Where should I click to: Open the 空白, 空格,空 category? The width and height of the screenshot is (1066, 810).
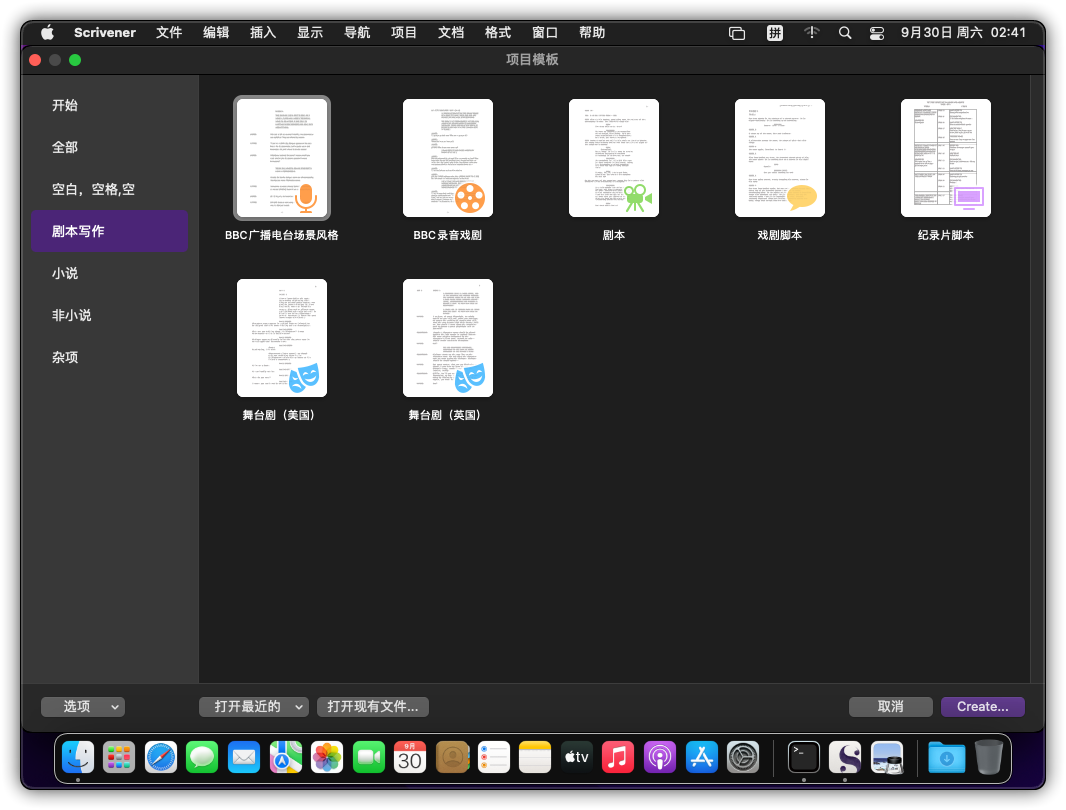pyautogui.click(x=109, y=190)
